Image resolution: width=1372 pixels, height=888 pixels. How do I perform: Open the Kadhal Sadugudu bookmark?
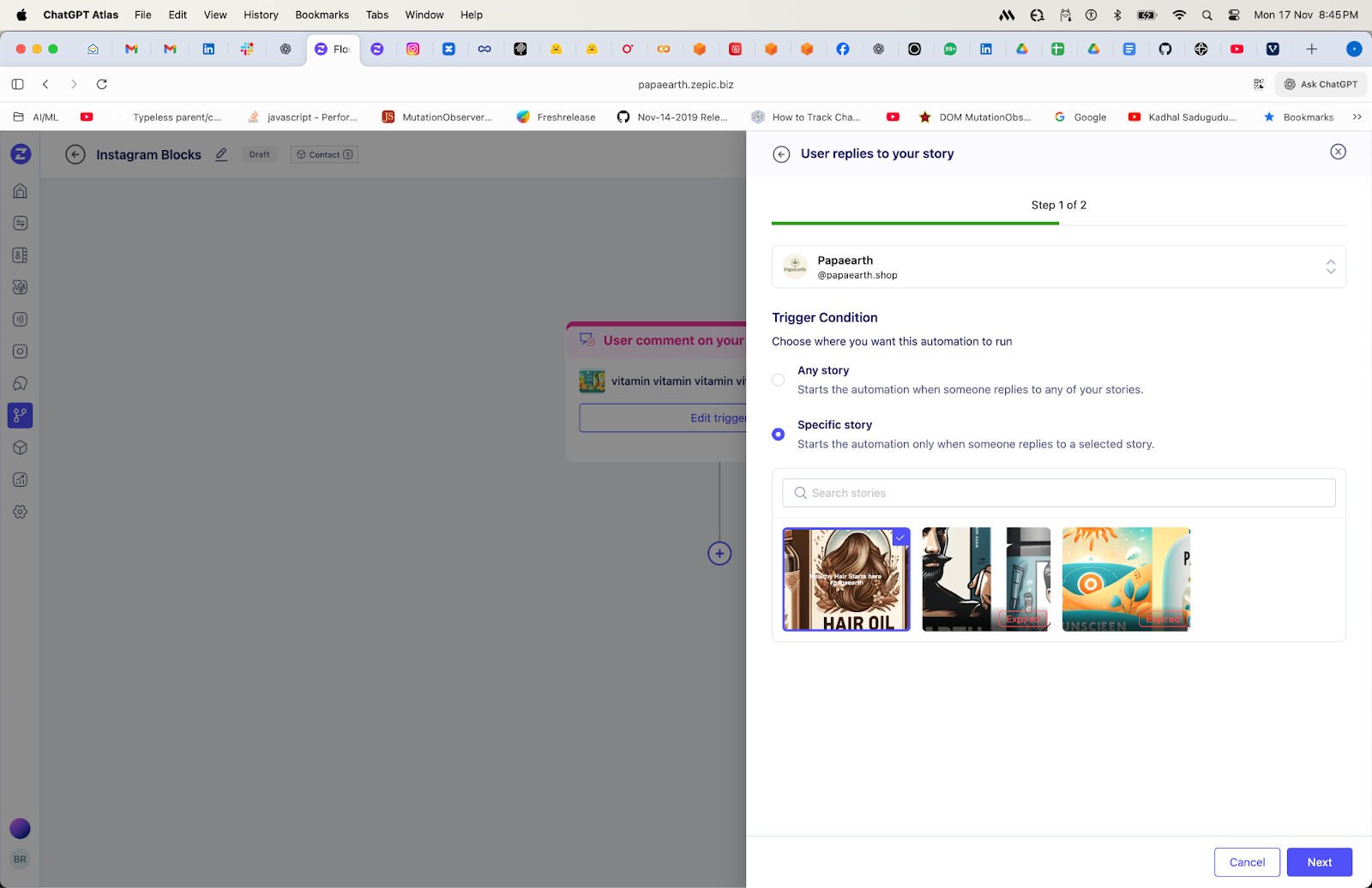[1182, 117]
